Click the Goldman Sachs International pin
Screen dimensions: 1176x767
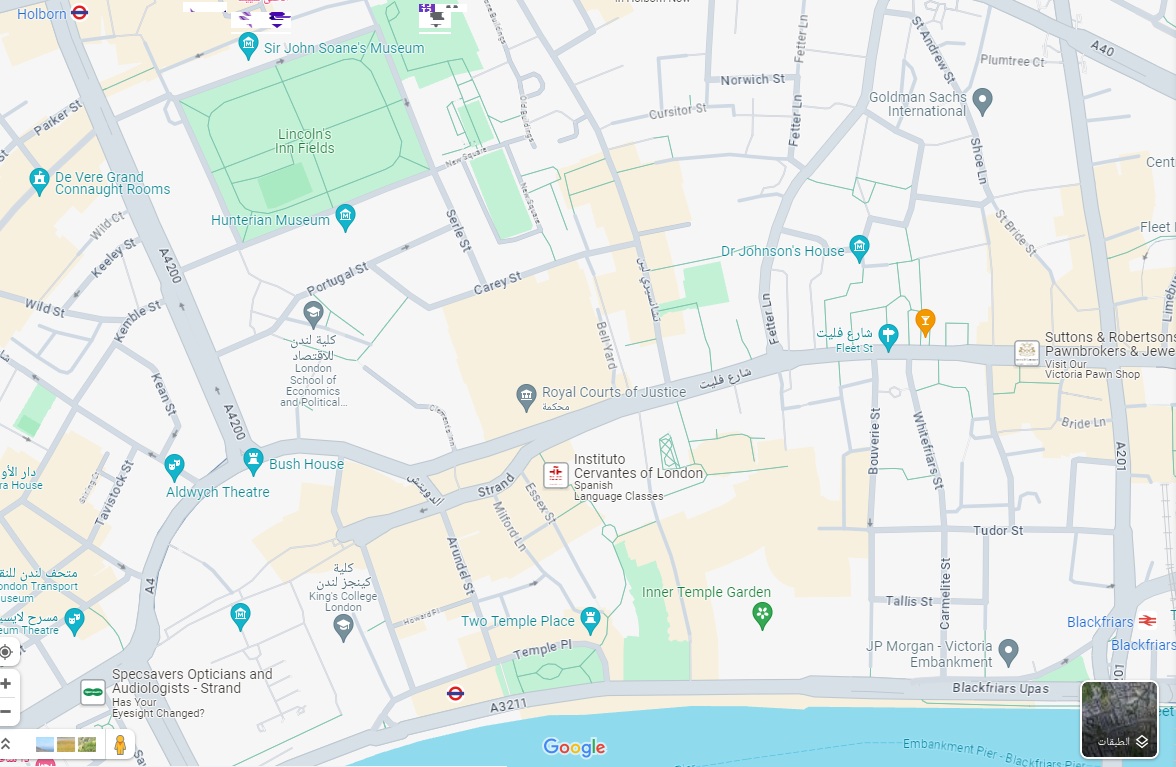pyautogui.click(x=982, y=102)
